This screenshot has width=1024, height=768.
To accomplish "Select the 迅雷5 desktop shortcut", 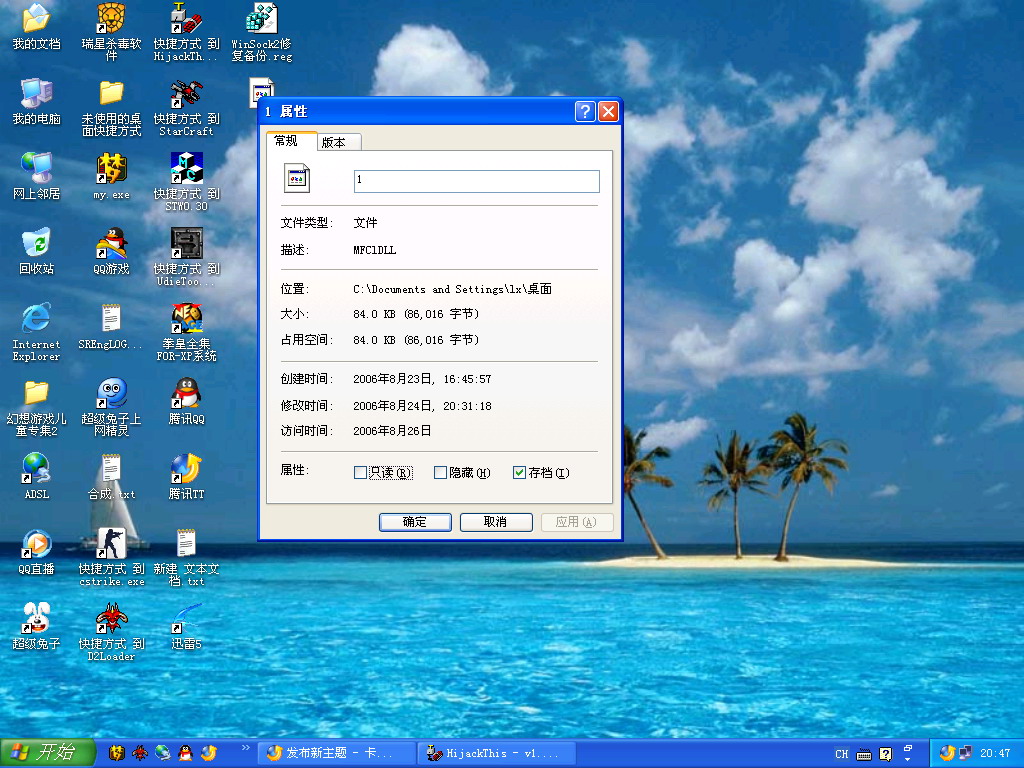I will (186, 618).
